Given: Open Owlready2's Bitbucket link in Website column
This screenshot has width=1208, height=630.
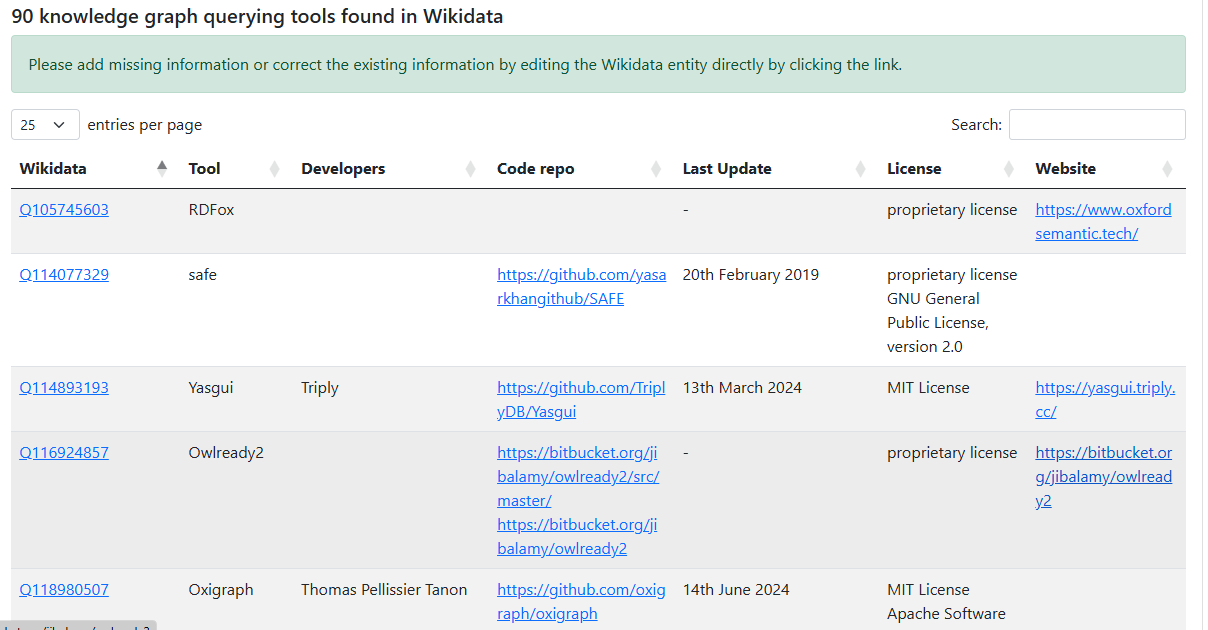Looking at the screenshot, I should click(1103, 477).
